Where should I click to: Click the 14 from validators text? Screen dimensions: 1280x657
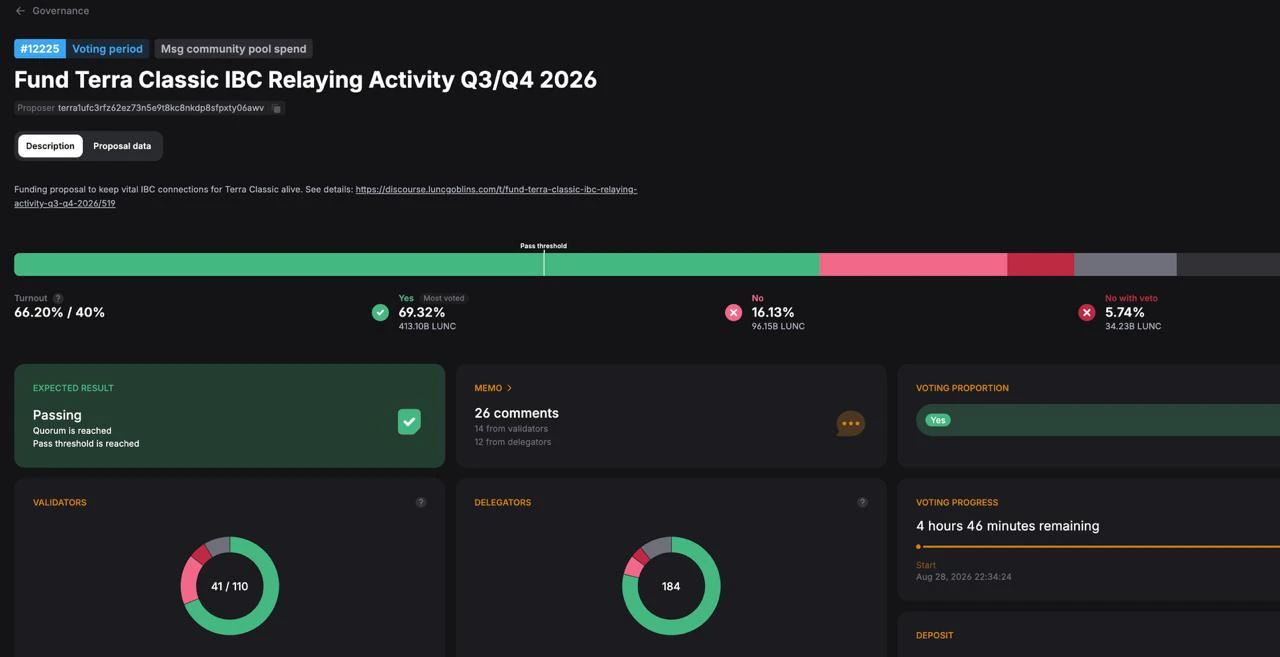pos(511,429)
